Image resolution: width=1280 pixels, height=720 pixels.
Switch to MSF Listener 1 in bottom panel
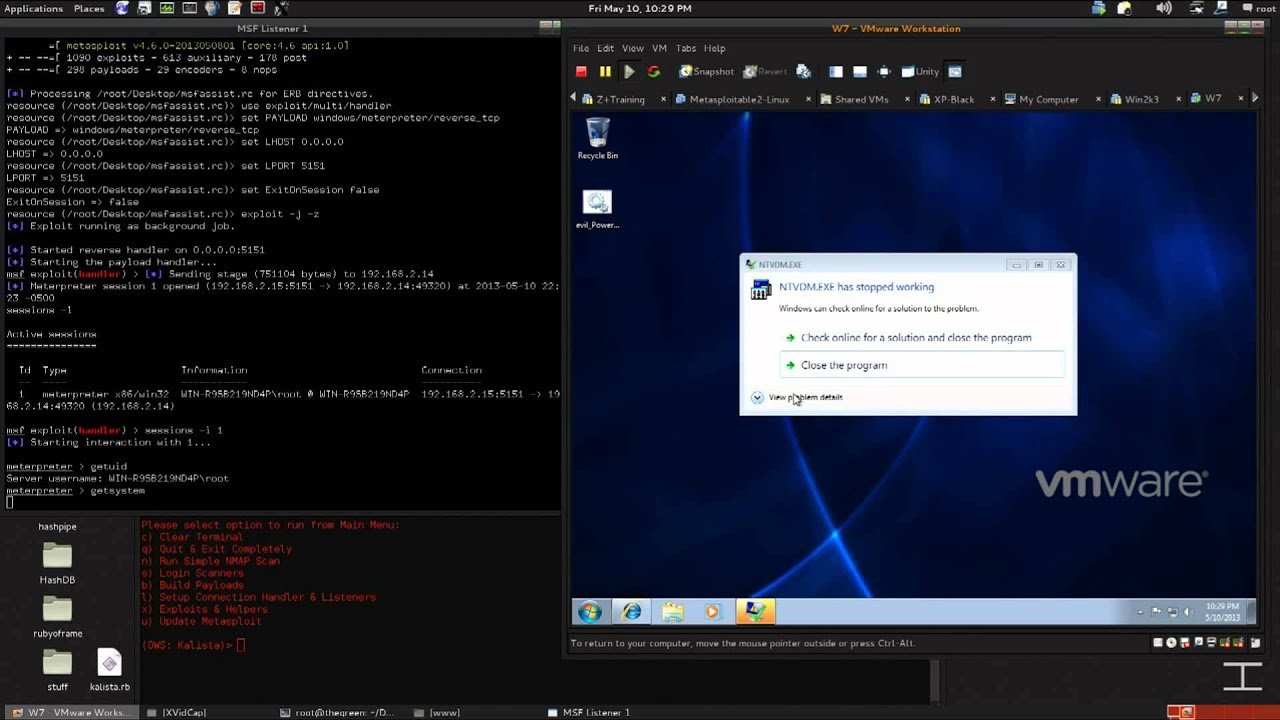click(x=590, y=712)
